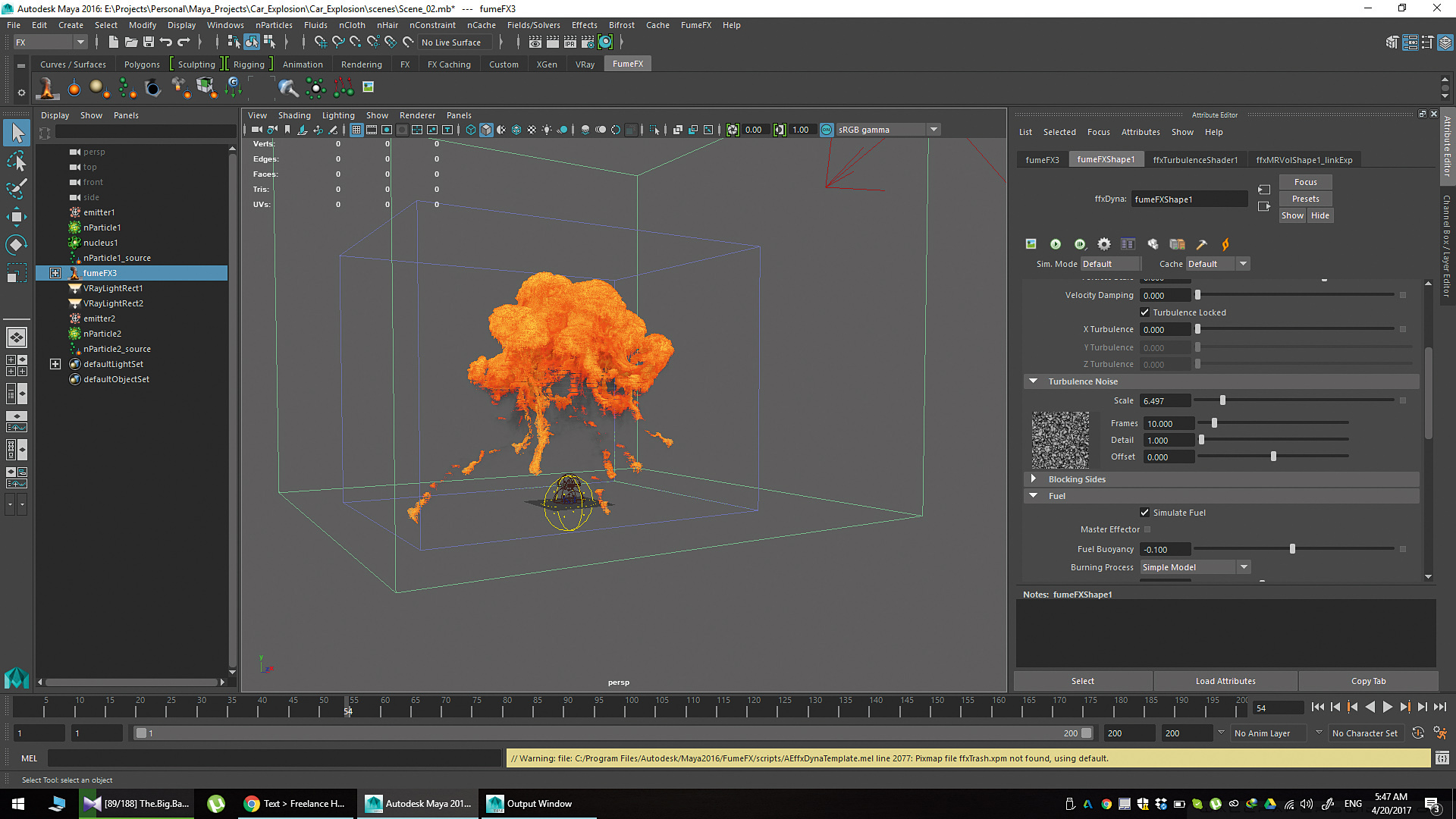
Task: Open FumeFX preferences gear icon
Action: (1104, 244)
